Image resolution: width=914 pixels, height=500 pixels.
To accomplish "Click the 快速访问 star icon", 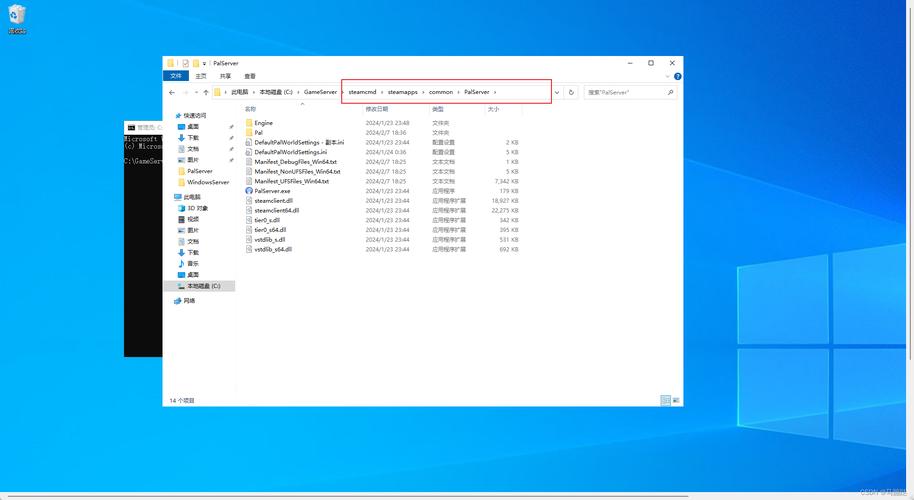I will (178, 115).
